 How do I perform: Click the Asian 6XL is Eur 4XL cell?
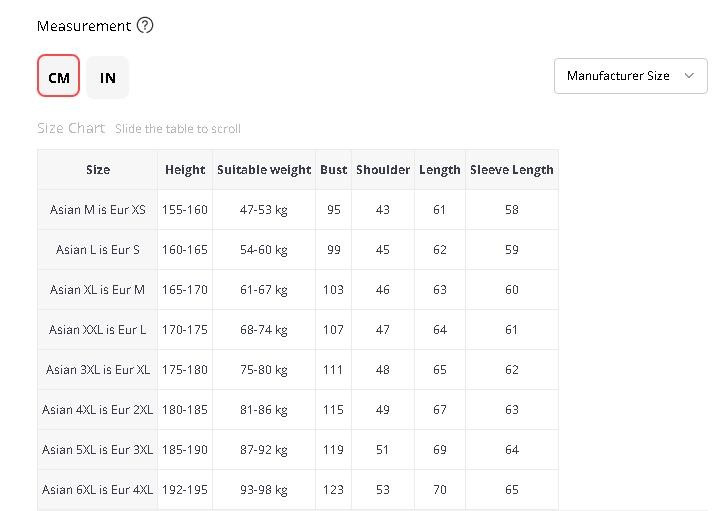tap(98, 490)
